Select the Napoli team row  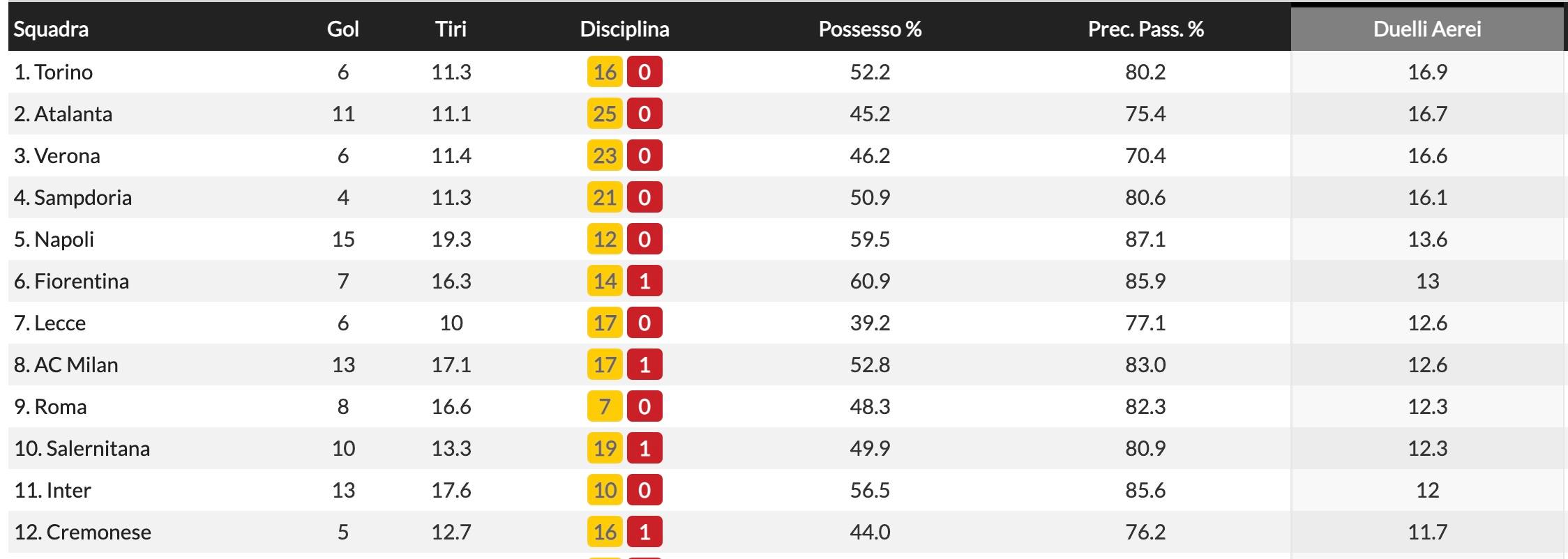click(63, 240)
